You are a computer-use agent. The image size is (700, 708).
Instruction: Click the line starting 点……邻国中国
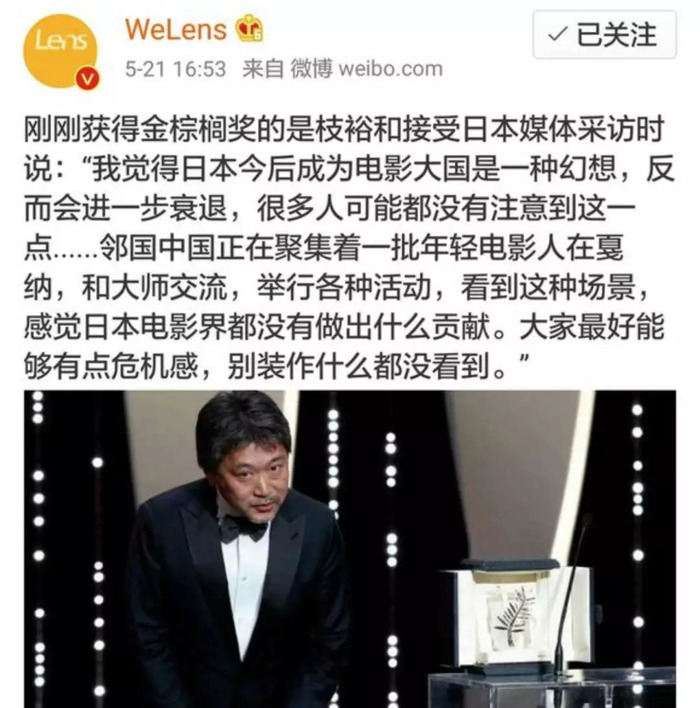[x=323, y=248]
